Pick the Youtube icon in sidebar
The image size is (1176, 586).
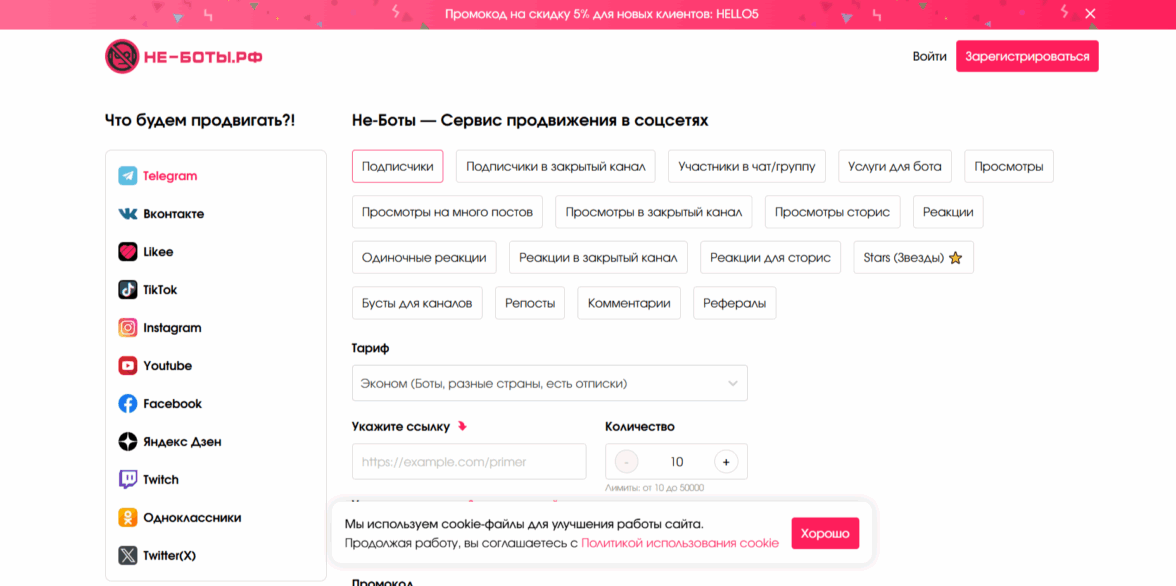[128, 366]
